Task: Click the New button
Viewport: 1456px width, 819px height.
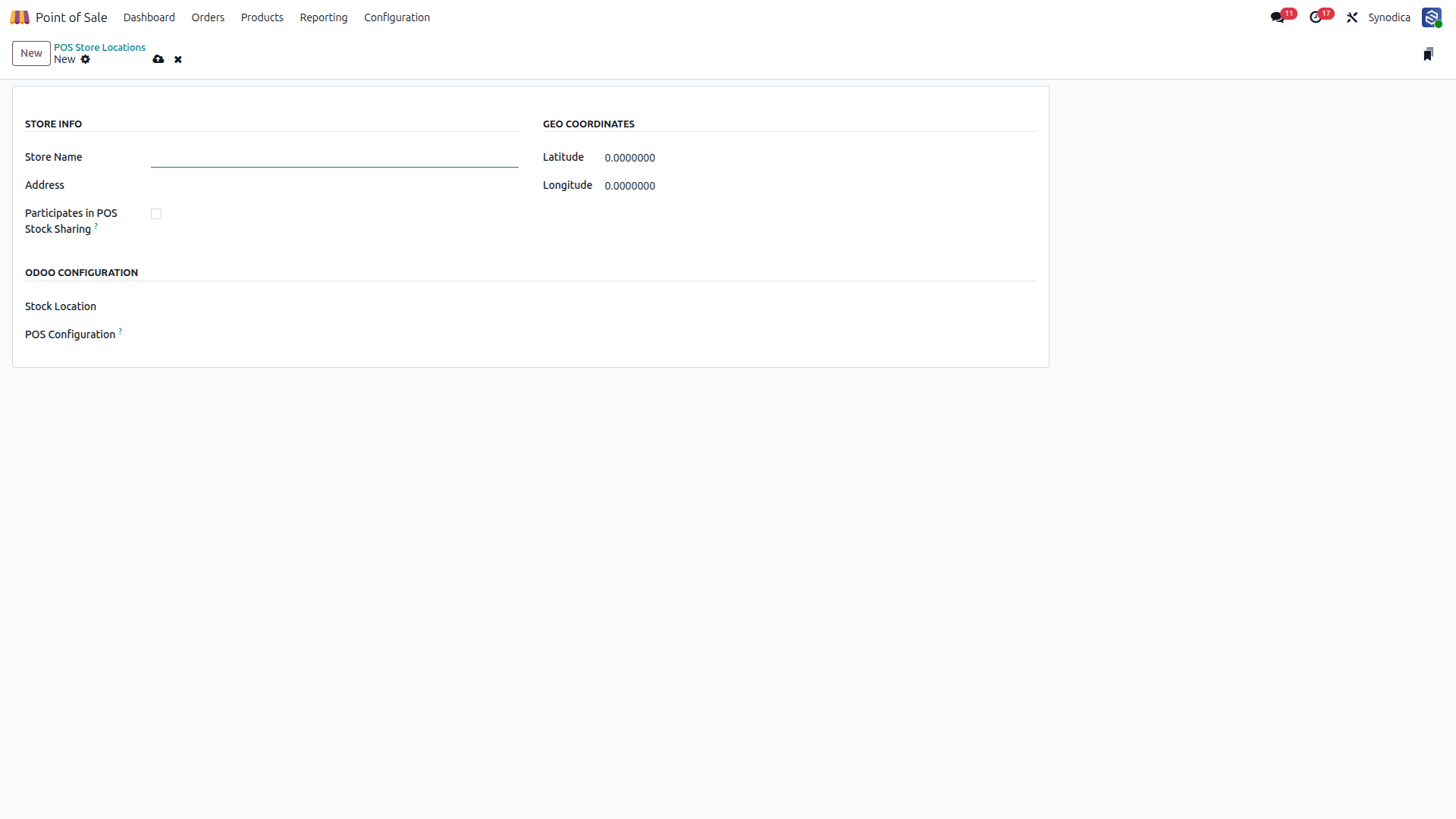Action: 31,53
